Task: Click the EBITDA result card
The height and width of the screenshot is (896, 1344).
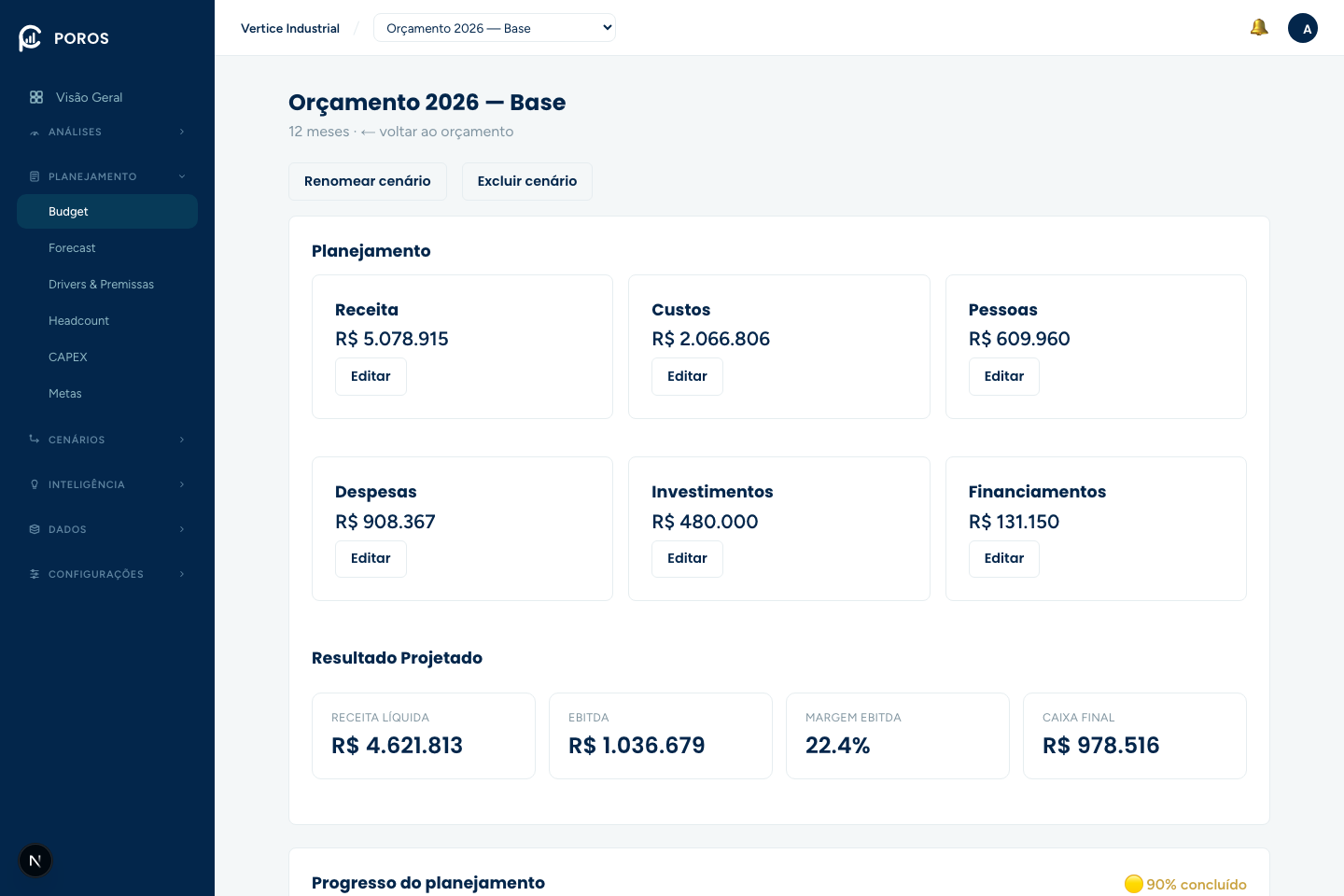Action: tap(661, 735)
